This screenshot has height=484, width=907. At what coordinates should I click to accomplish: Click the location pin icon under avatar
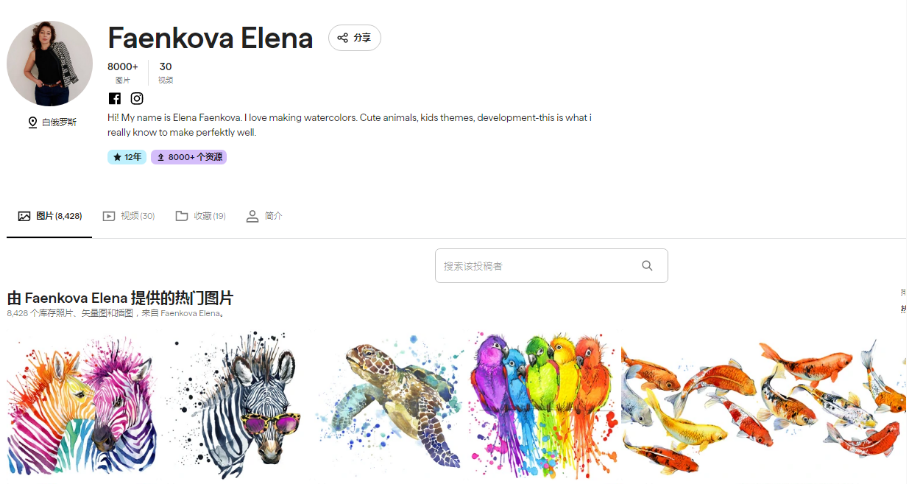[x=33, y=122]
